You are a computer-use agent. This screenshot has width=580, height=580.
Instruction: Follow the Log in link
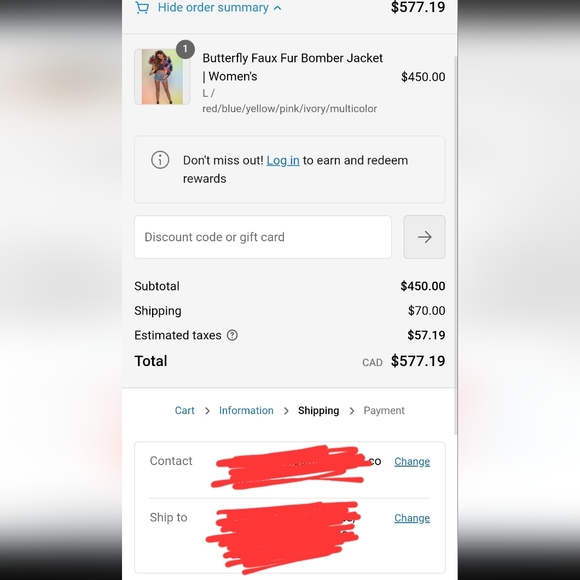[x=283, y=160]
